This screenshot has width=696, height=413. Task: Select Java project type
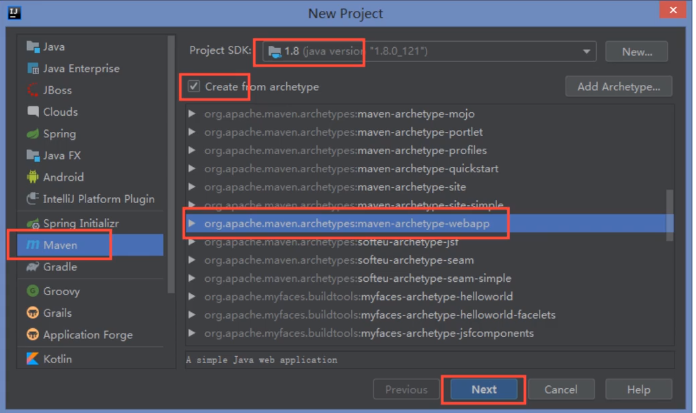point(91,47)
